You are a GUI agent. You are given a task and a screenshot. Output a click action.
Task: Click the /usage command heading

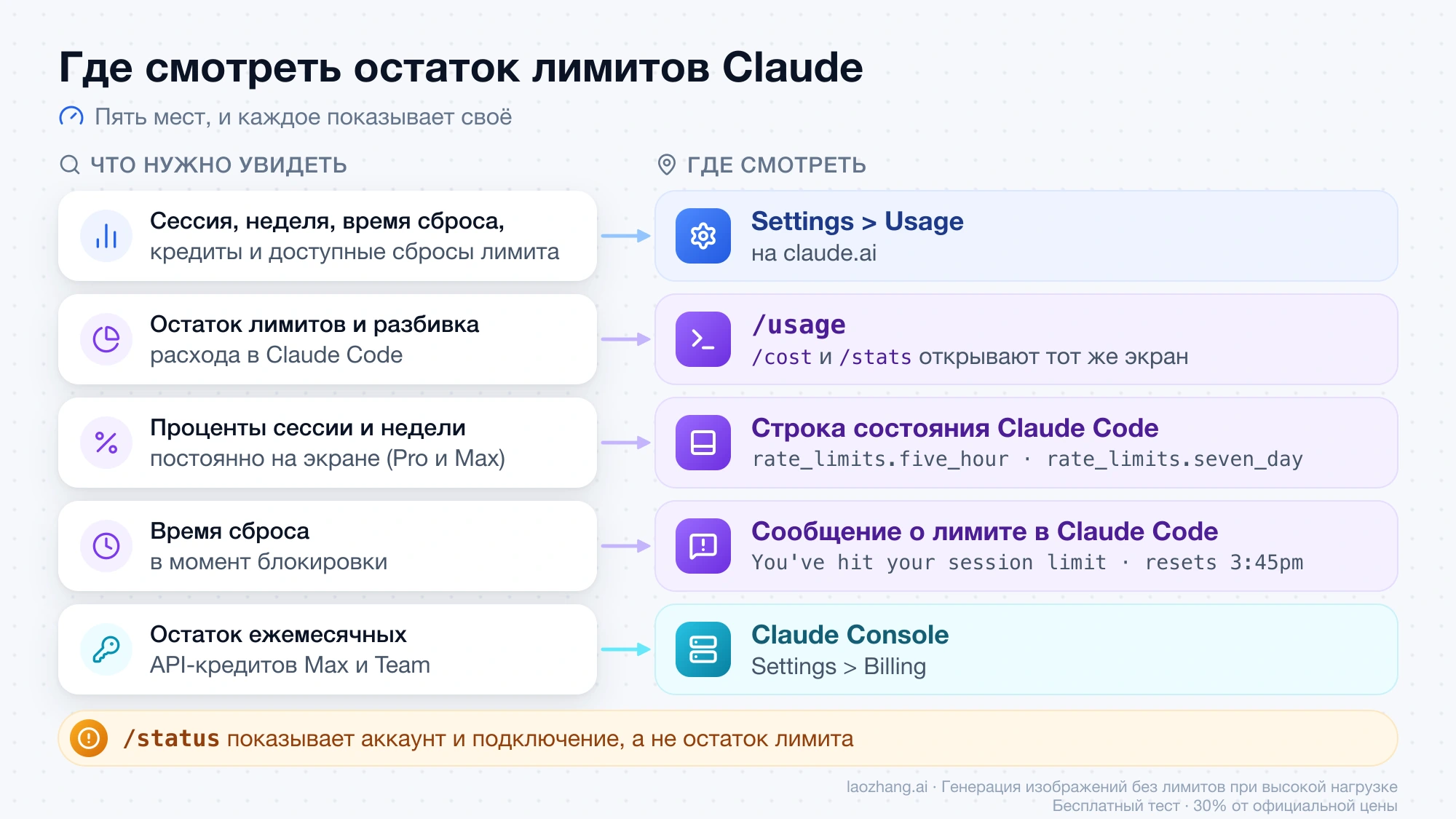799,325
